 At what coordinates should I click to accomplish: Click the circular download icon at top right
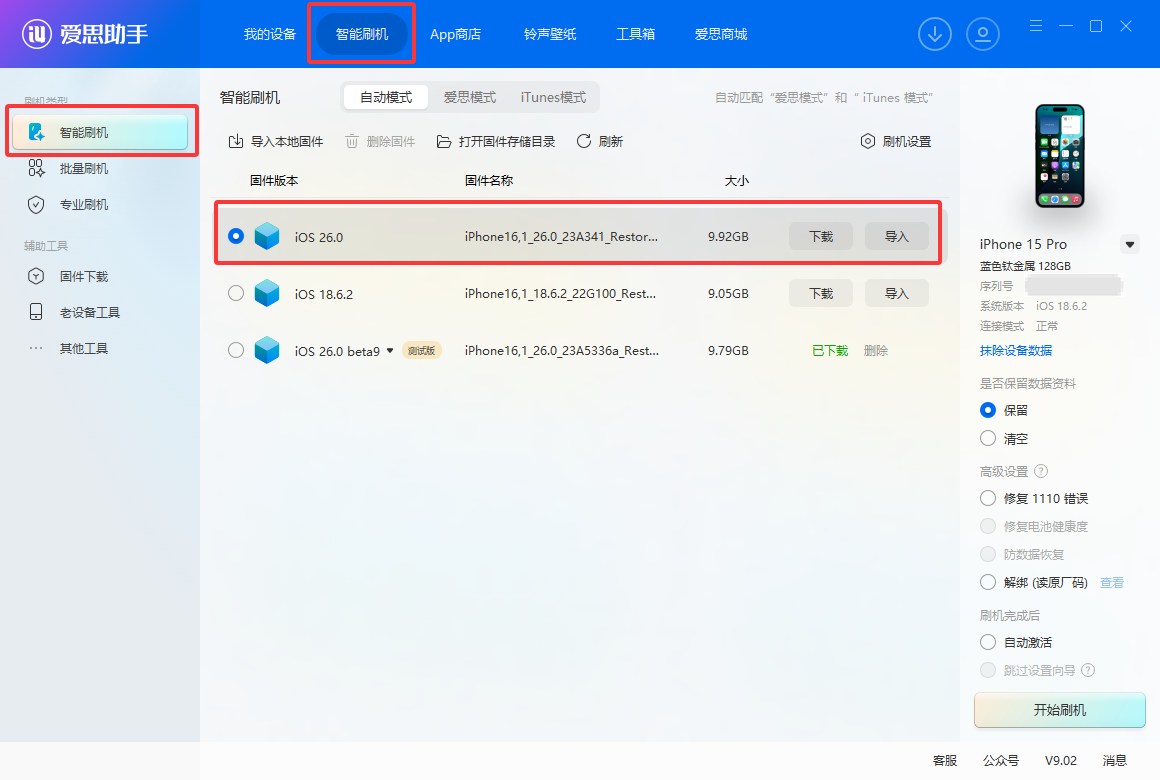(x=935, y=33)
